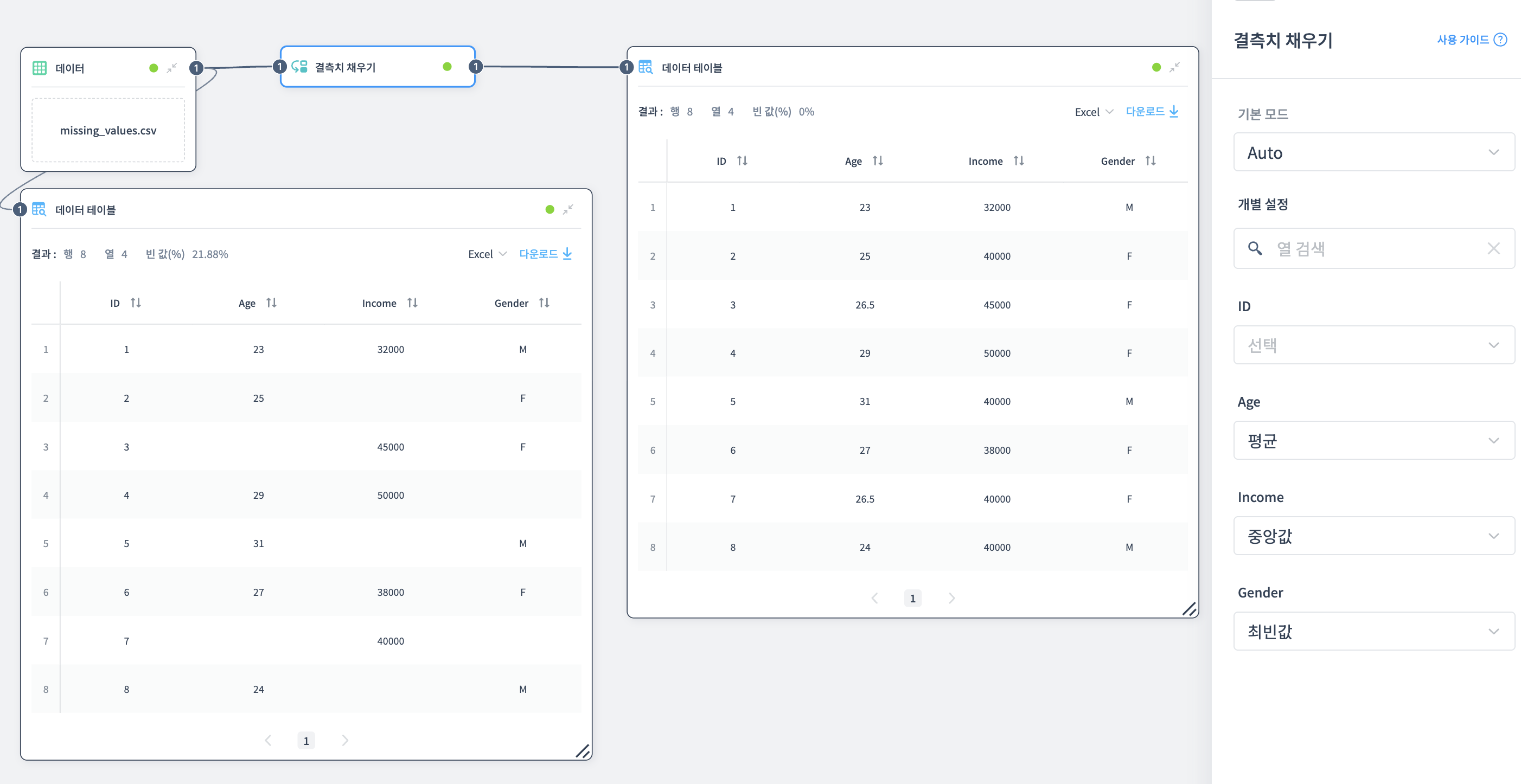The image size is (1521, 784).
Task: Sort the left table by Age
Action: tap(271, 303)
